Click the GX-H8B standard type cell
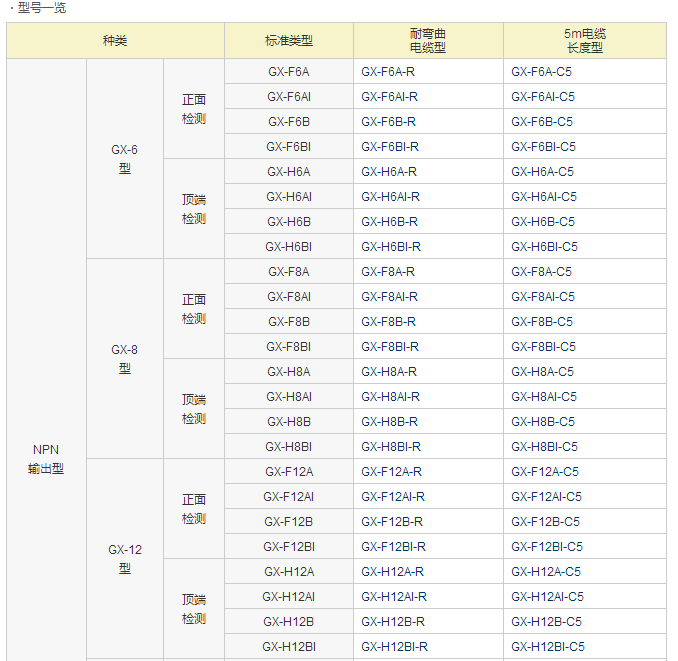 [288, 422]
